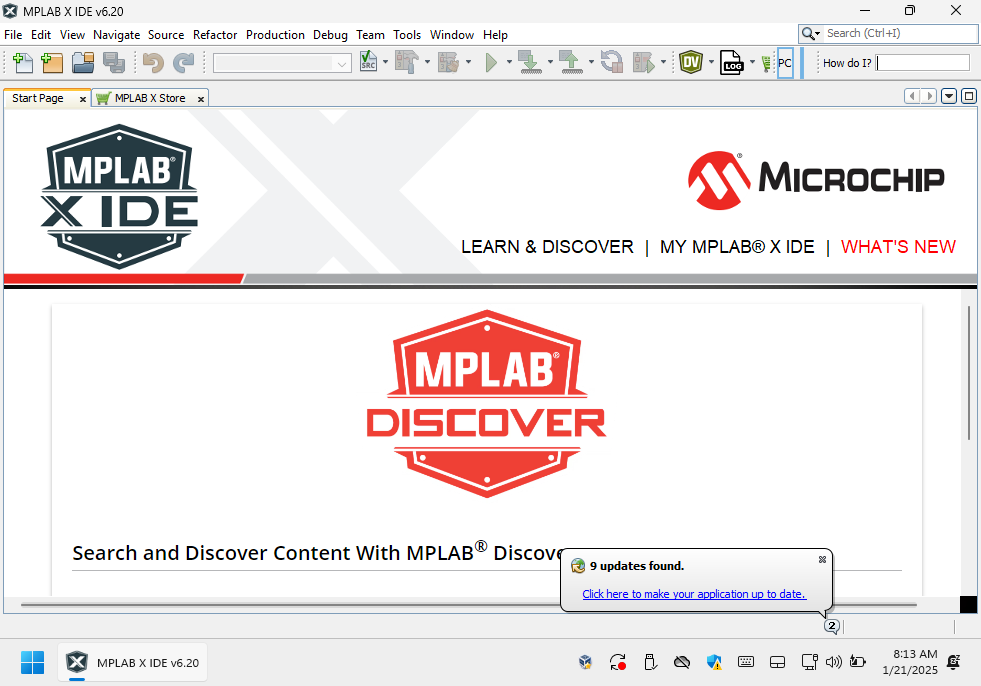Open the Windows Start menu
The image size is (981, 686).
click(x=33, y=662)
